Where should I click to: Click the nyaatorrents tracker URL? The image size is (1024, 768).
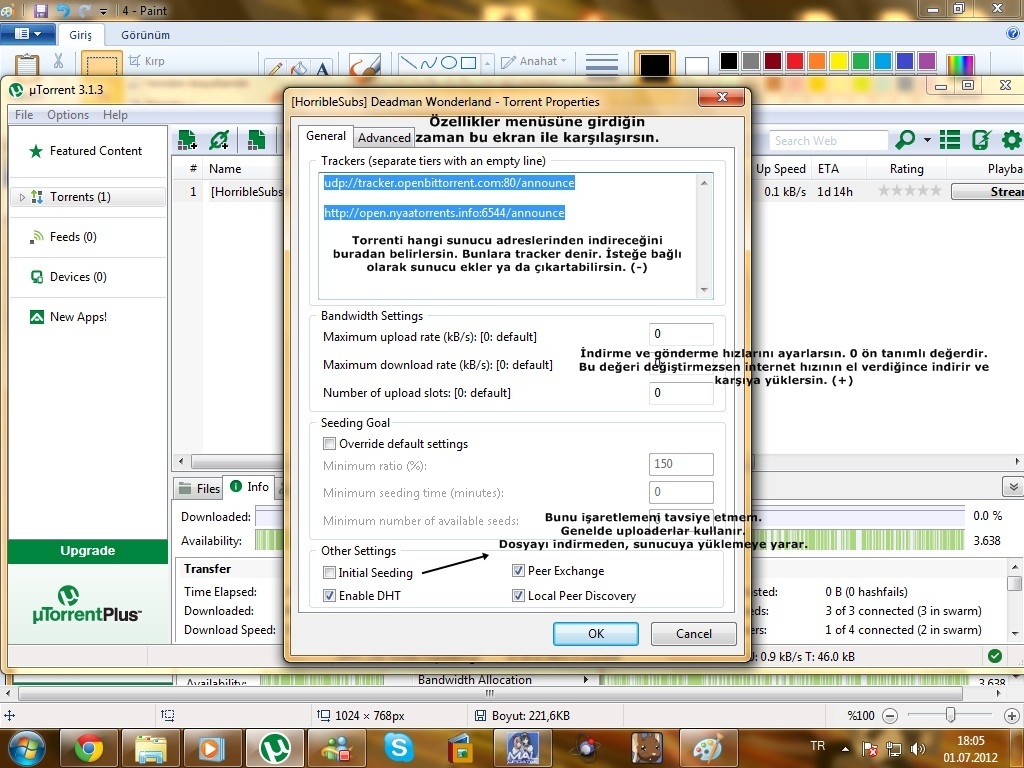coord(444,213)
